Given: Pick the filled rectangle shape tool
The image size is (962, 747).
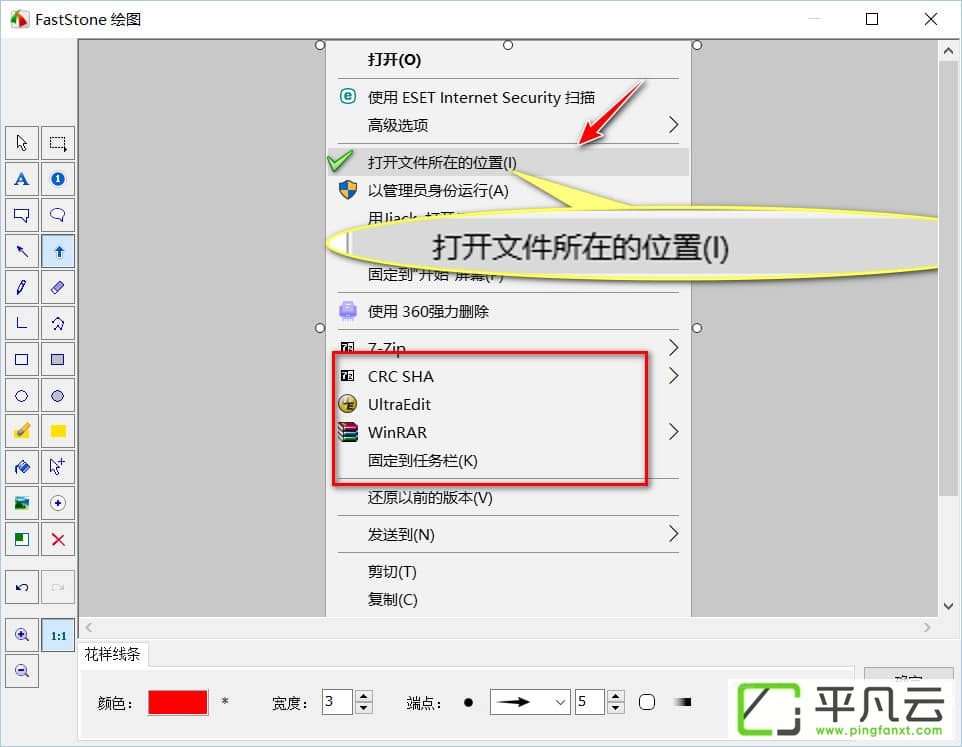Looking at the screenshot, I should click(58, 359).
